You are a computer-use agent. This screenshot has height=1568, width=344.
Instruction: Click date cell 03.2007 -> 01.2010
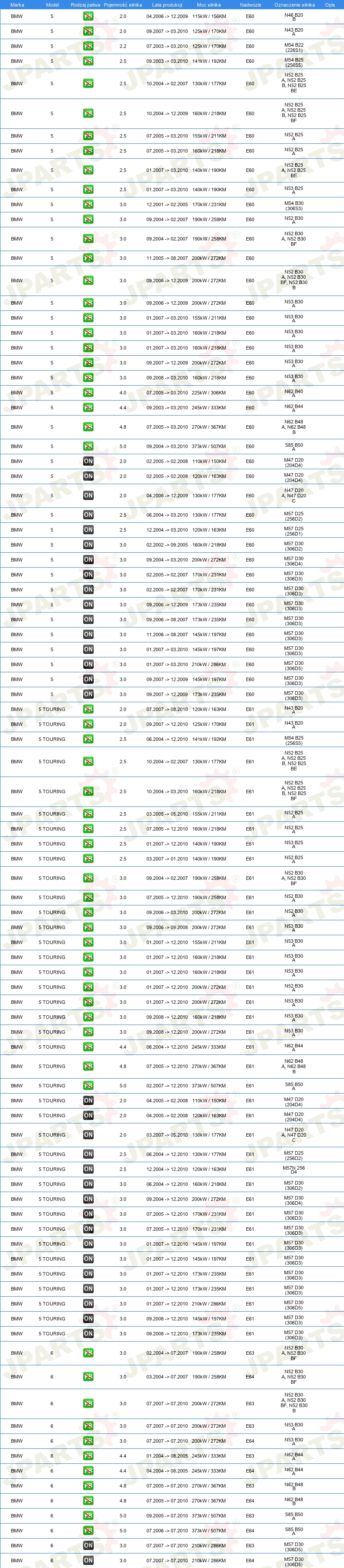(167, 859)
